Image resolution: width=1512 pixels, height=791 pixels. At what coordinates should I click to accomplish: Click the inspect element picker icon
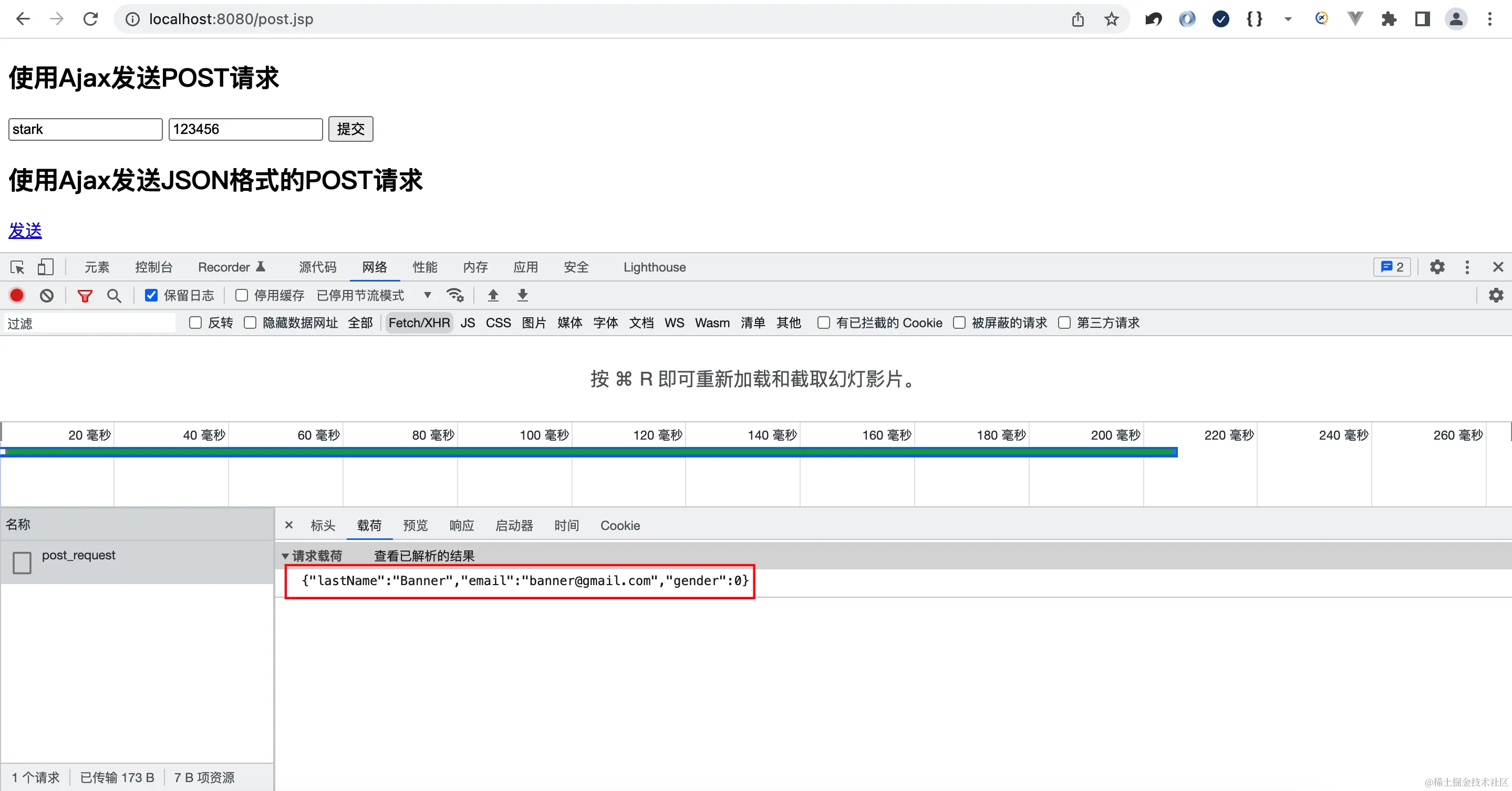click(17, 267)
